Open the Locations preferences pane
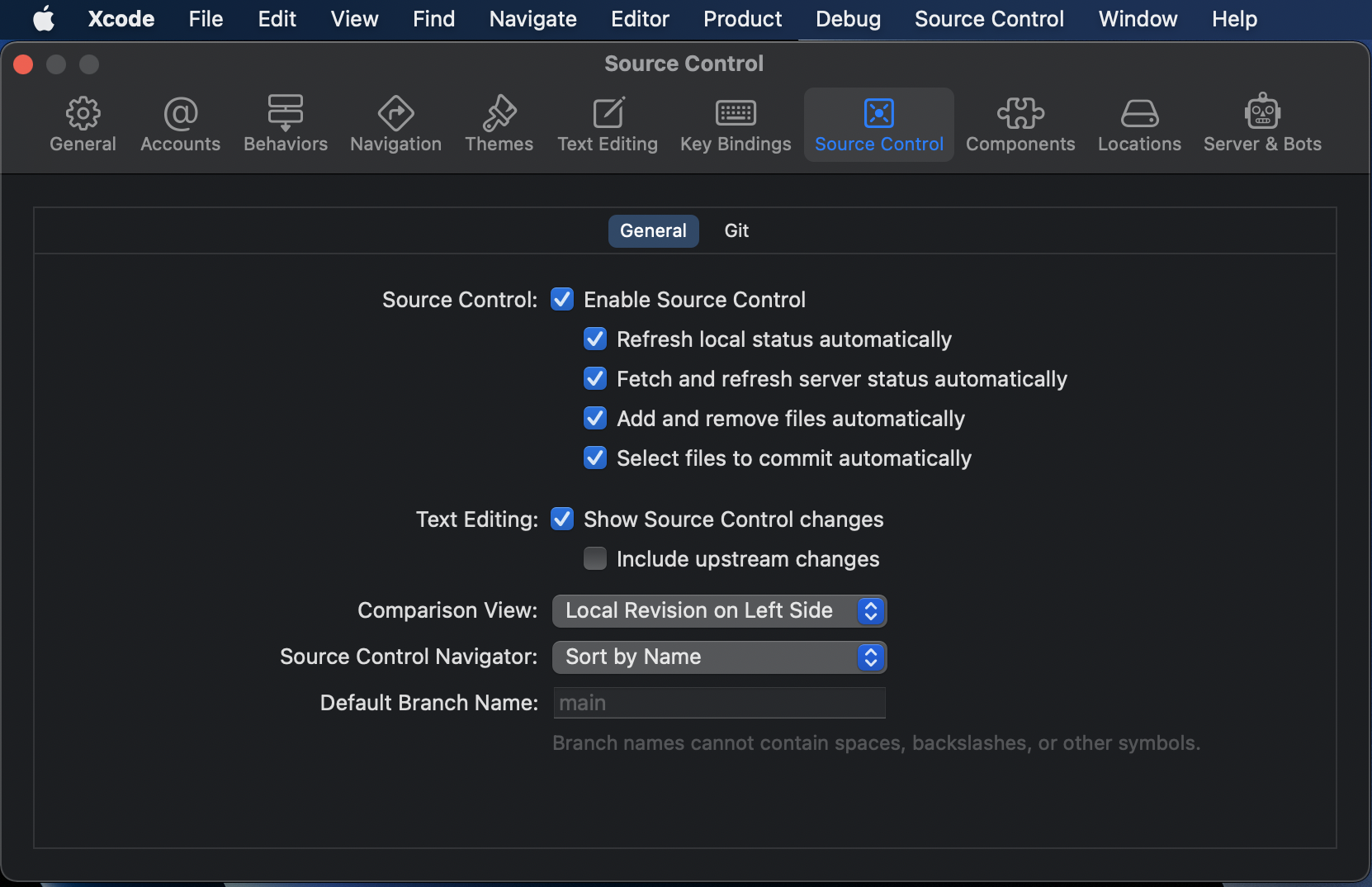Image resolution: width=1372 pixels, height=887 pixels. 1139,124
